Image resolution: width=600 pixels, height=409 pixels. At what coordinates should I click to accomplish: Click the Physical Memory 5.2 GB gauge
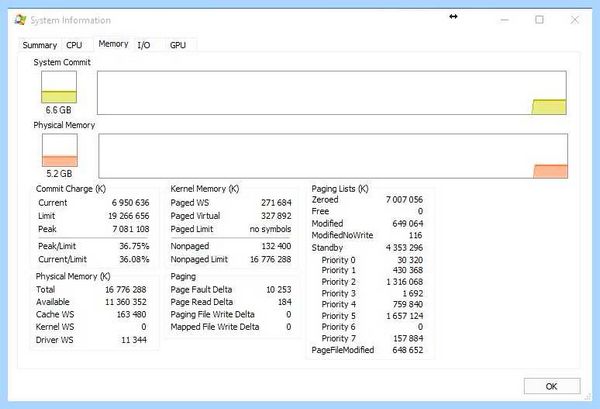60,150
